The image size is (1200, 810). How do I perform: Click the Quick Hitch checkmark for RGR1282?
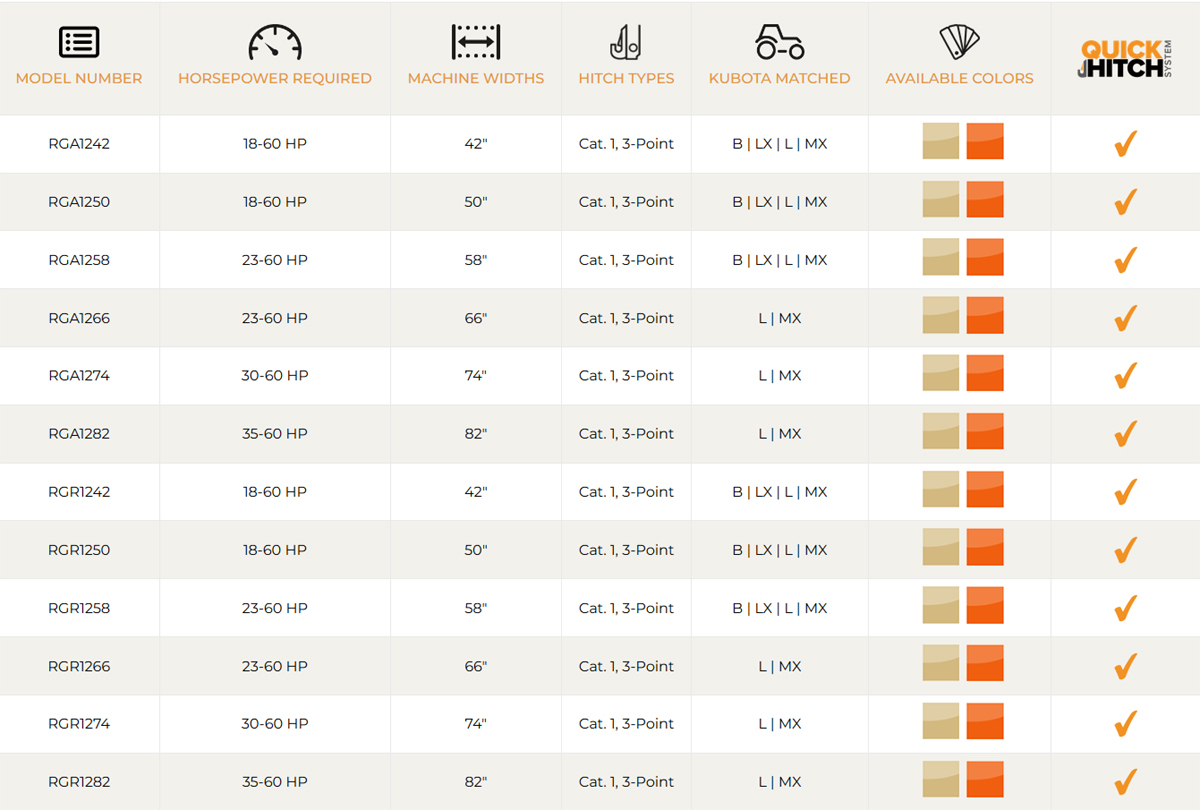pyautogui.click(x=1125, y=780)
